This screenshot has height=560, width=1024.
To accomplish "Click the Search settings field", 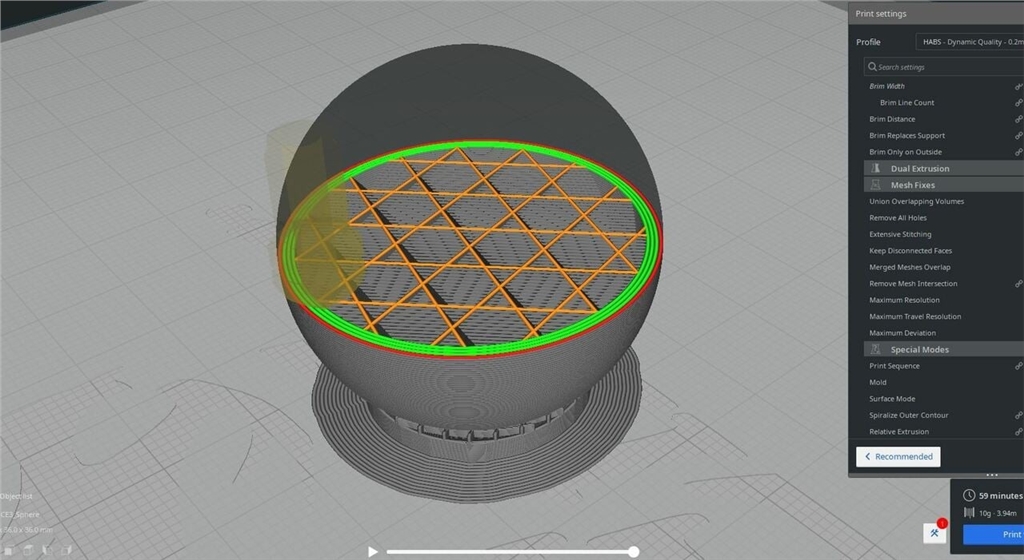I will (945, 67).
